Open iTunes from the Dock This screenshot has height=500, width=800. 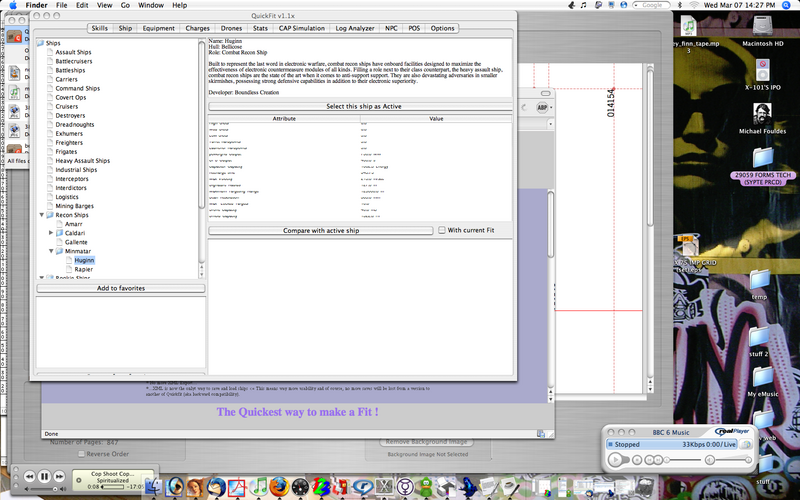tap(260, 486)
